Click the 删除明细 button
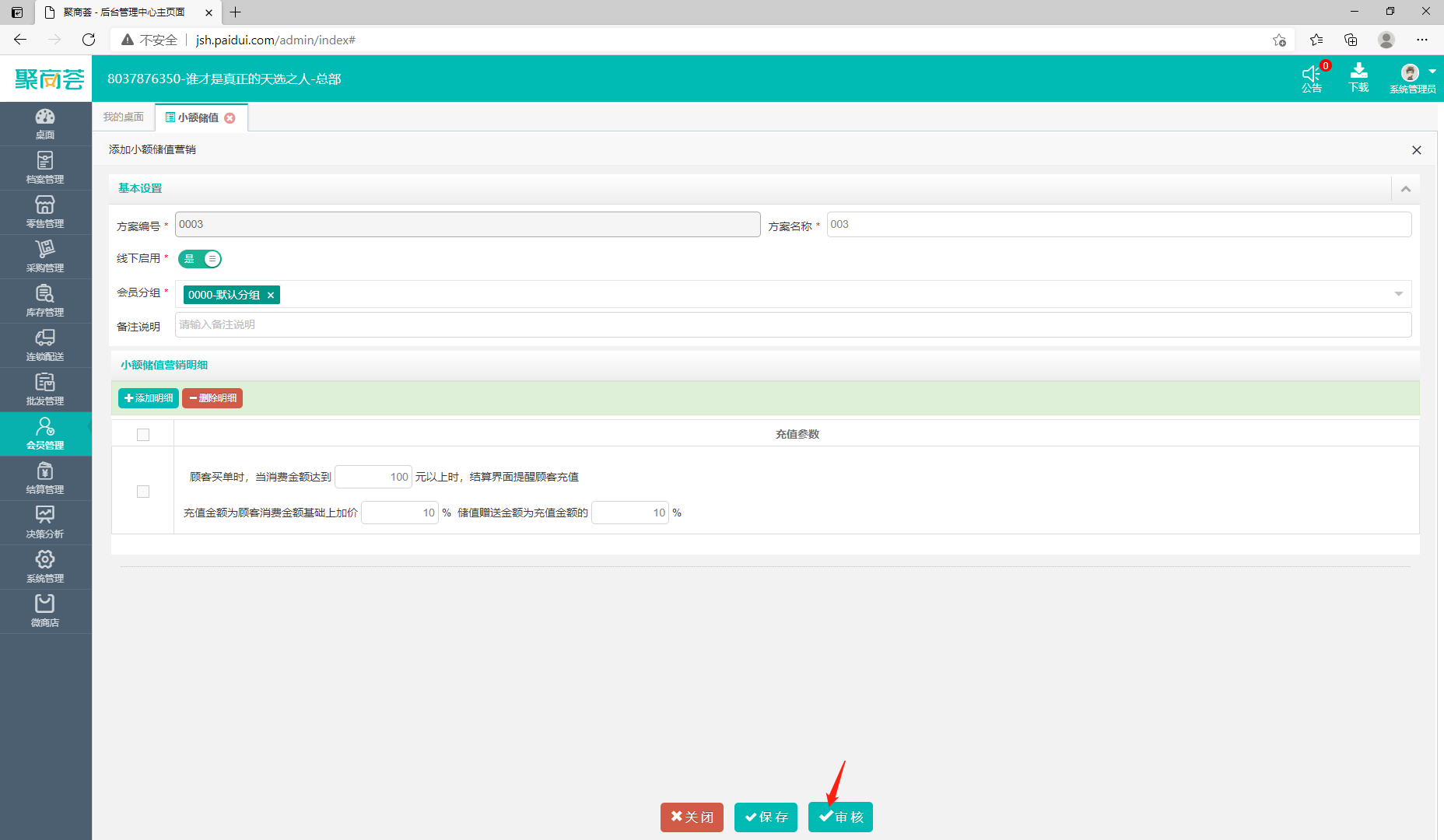This screenshot has height=840, width=1444. pos(212,398)
